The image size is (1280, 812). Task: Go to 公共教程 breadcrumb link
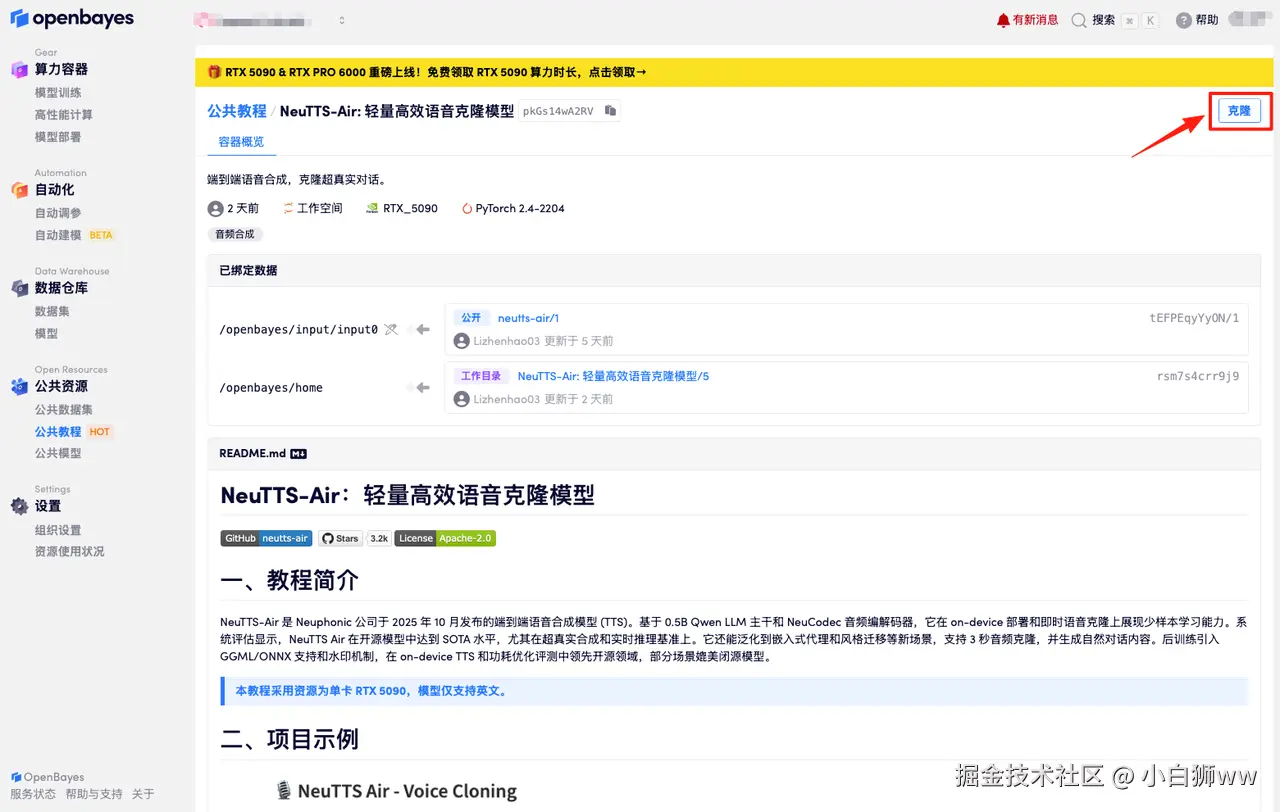[x=237, y=111]
